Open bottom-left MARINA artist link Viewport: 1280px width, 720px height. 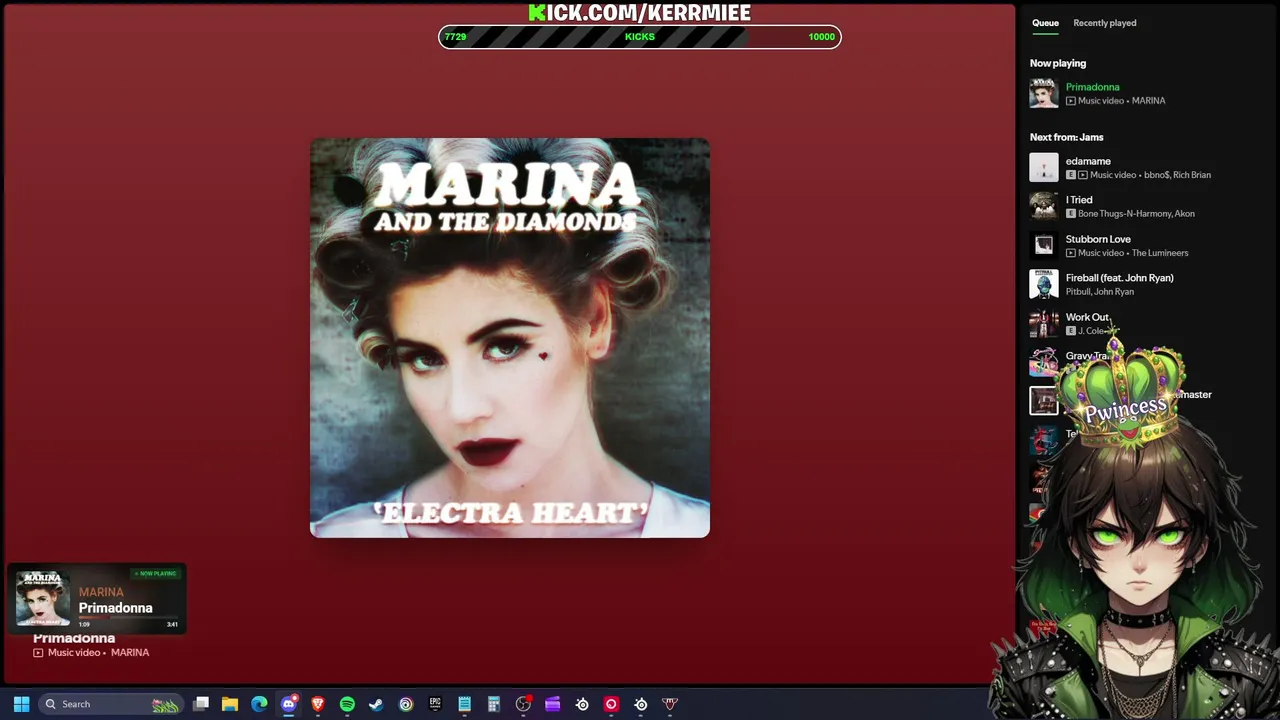tap(130, 653)
